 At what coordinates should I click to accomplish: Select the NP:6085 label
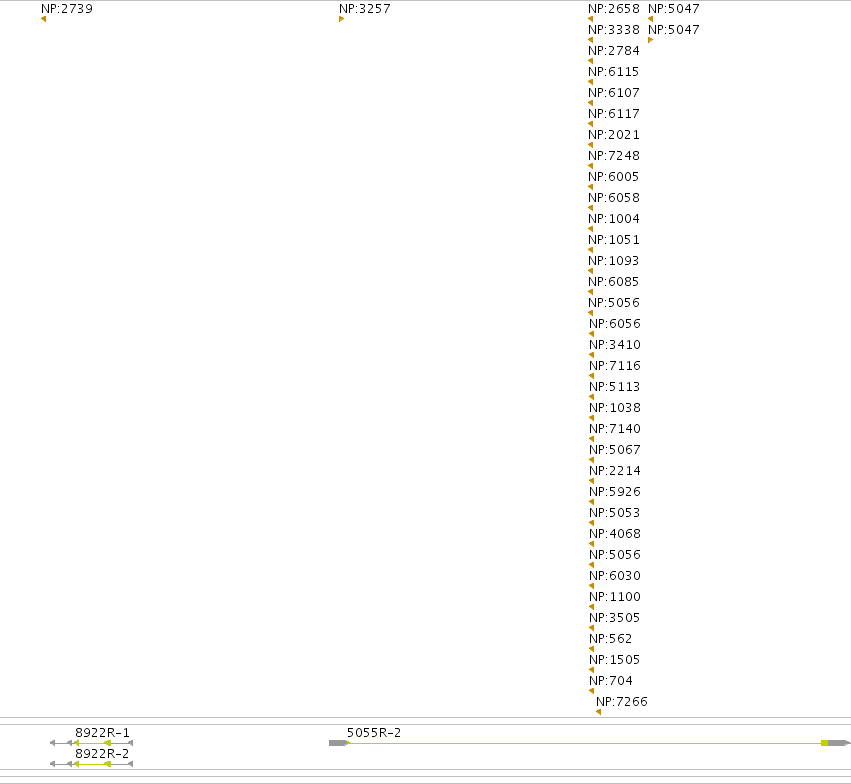(614, 282)
